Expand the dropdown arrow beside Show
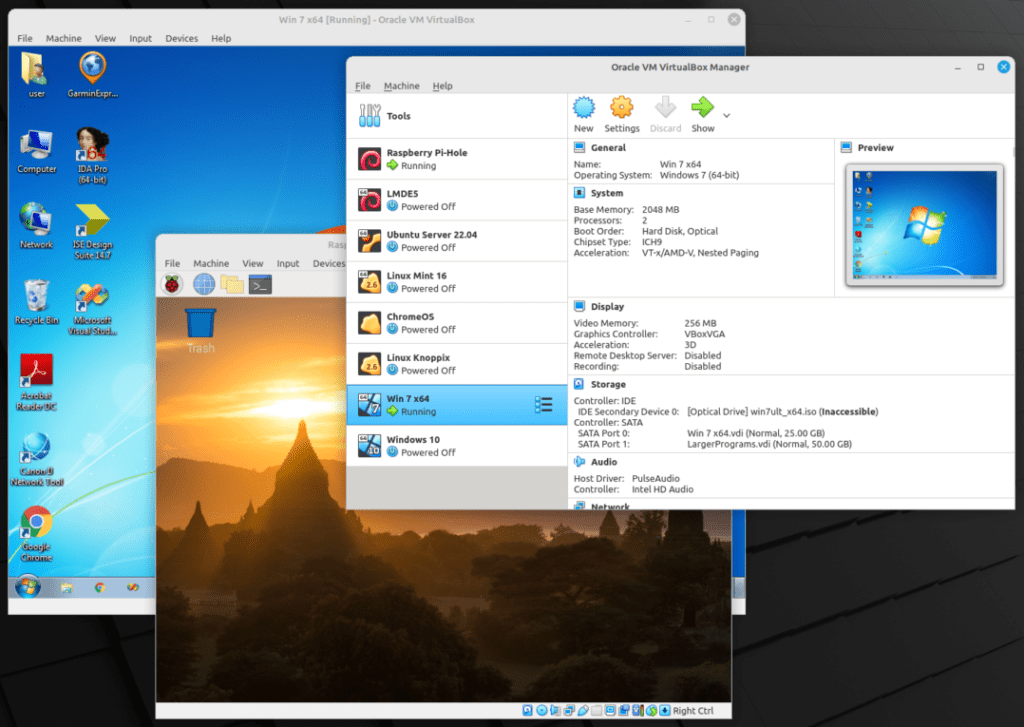The image size is (1024, 727). click(726, 116)
